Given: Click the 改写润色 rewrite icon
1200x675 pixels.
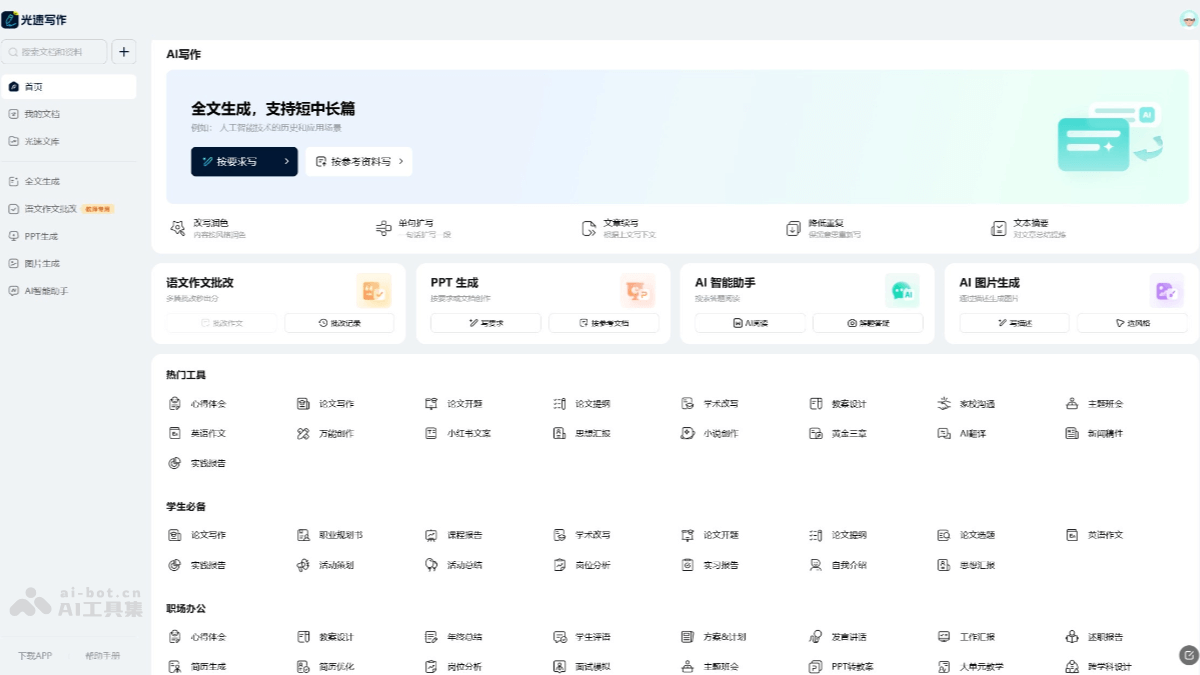Looking at the screenshot, I should pos(177,228).
